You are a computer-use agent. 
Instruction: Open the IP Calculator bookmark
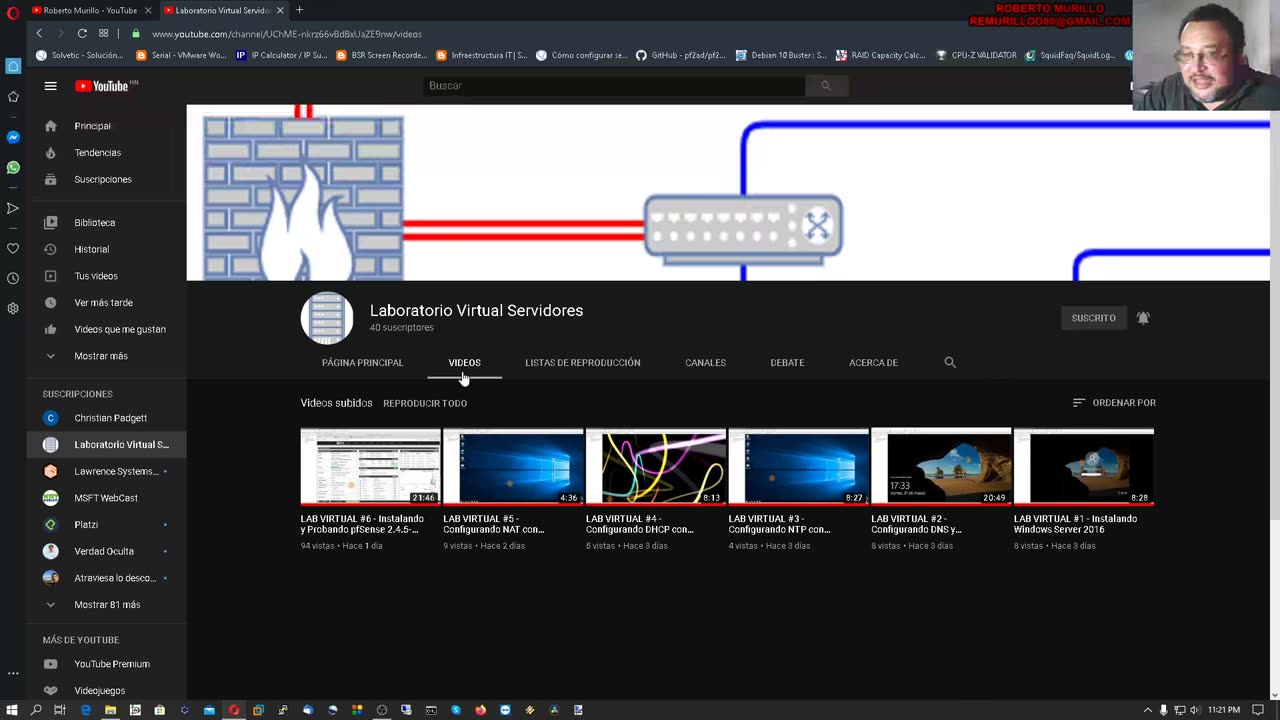pyautogui.click(x=282, y=56)
